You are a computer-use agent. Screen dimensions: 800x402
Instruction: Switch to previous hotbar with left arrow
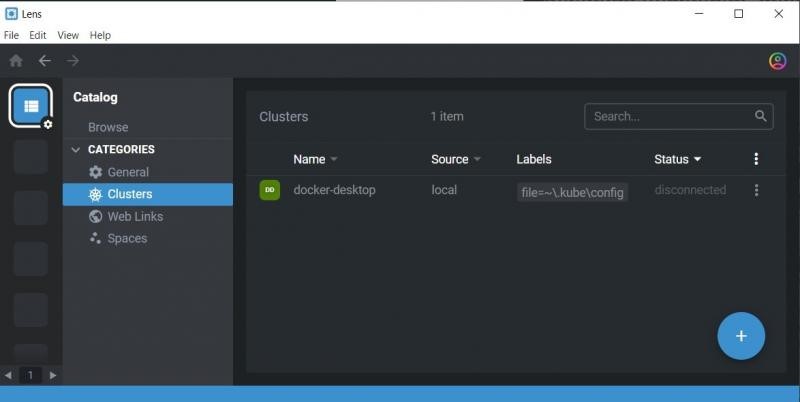pos(8,375)
